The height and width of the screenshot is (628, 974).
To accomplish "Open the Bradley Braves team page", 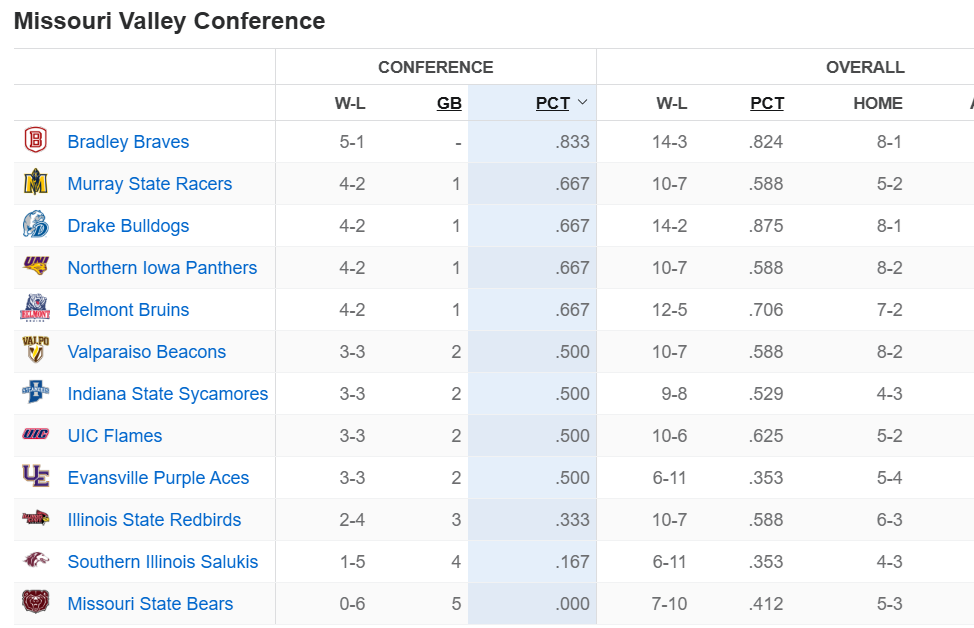I will click(x=128, y=142).
